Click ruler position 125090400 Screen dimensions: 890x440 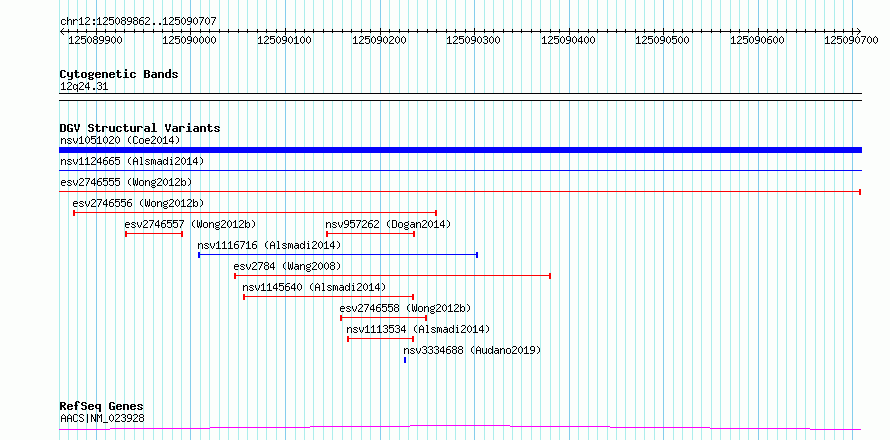[568, 40]
